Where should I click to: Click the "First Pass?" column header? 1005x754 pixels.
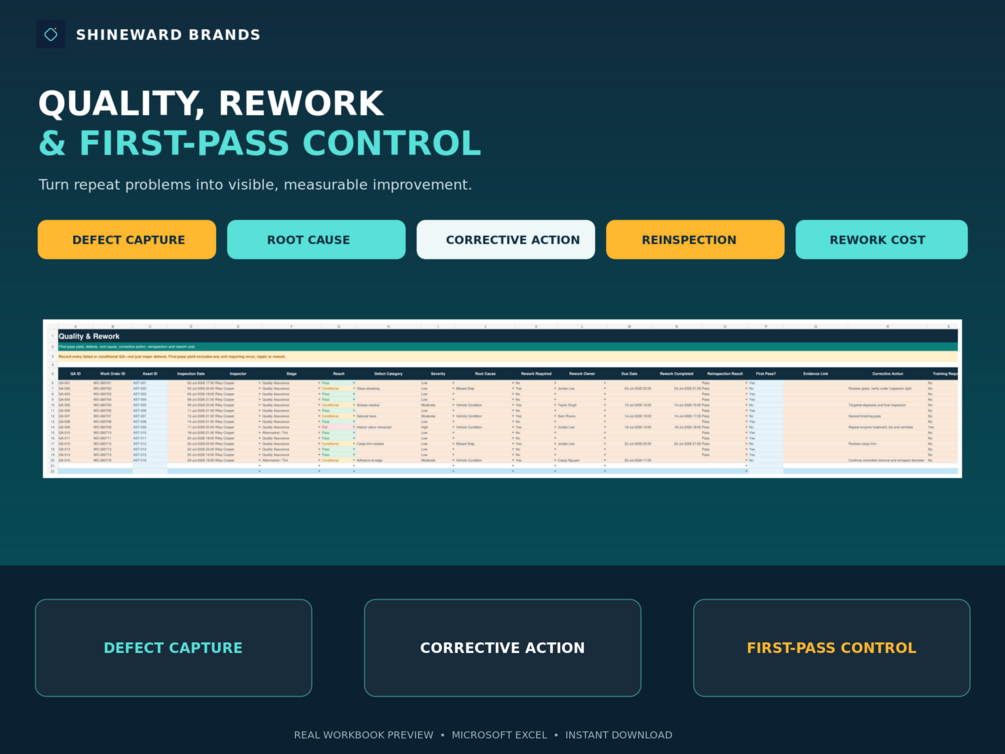766,373
